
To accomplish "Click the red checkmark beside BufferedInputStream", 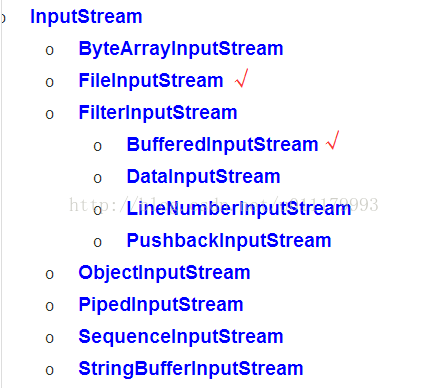I will click(x=333, y=140).
